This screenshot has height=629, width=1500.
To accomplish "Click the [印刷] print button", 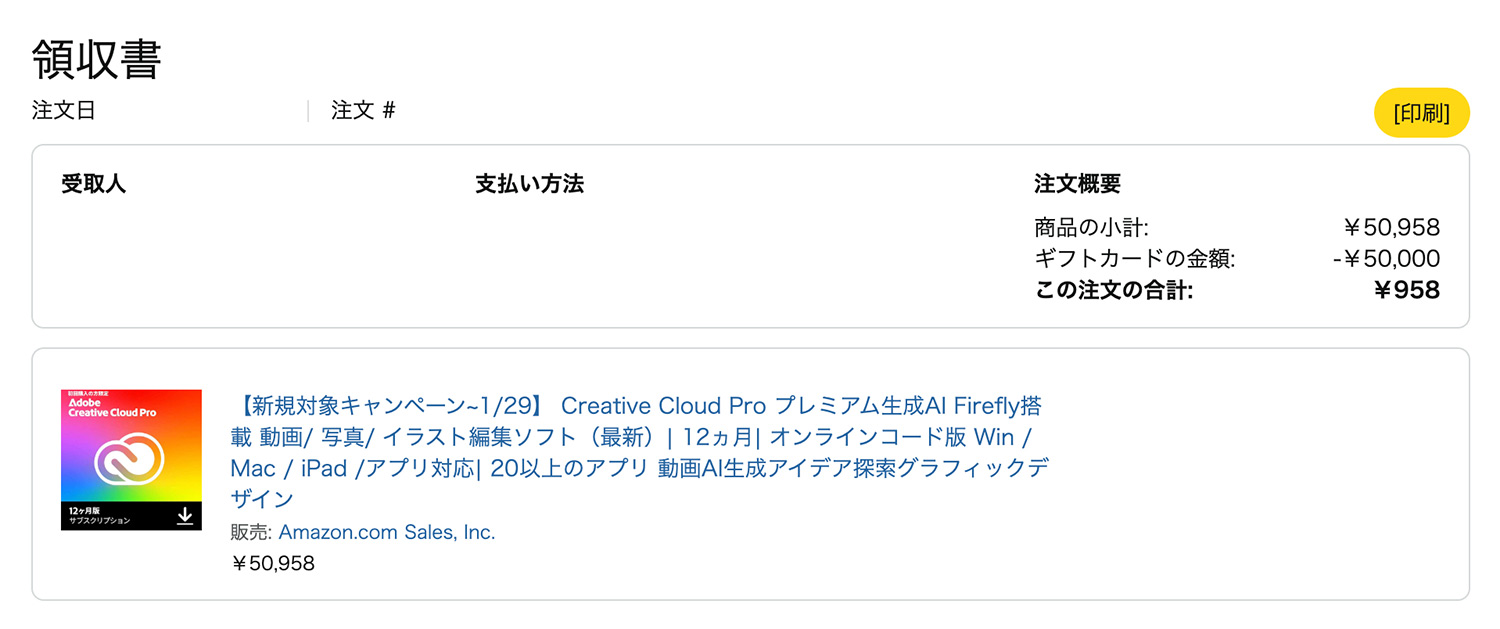I will 1421,112.
